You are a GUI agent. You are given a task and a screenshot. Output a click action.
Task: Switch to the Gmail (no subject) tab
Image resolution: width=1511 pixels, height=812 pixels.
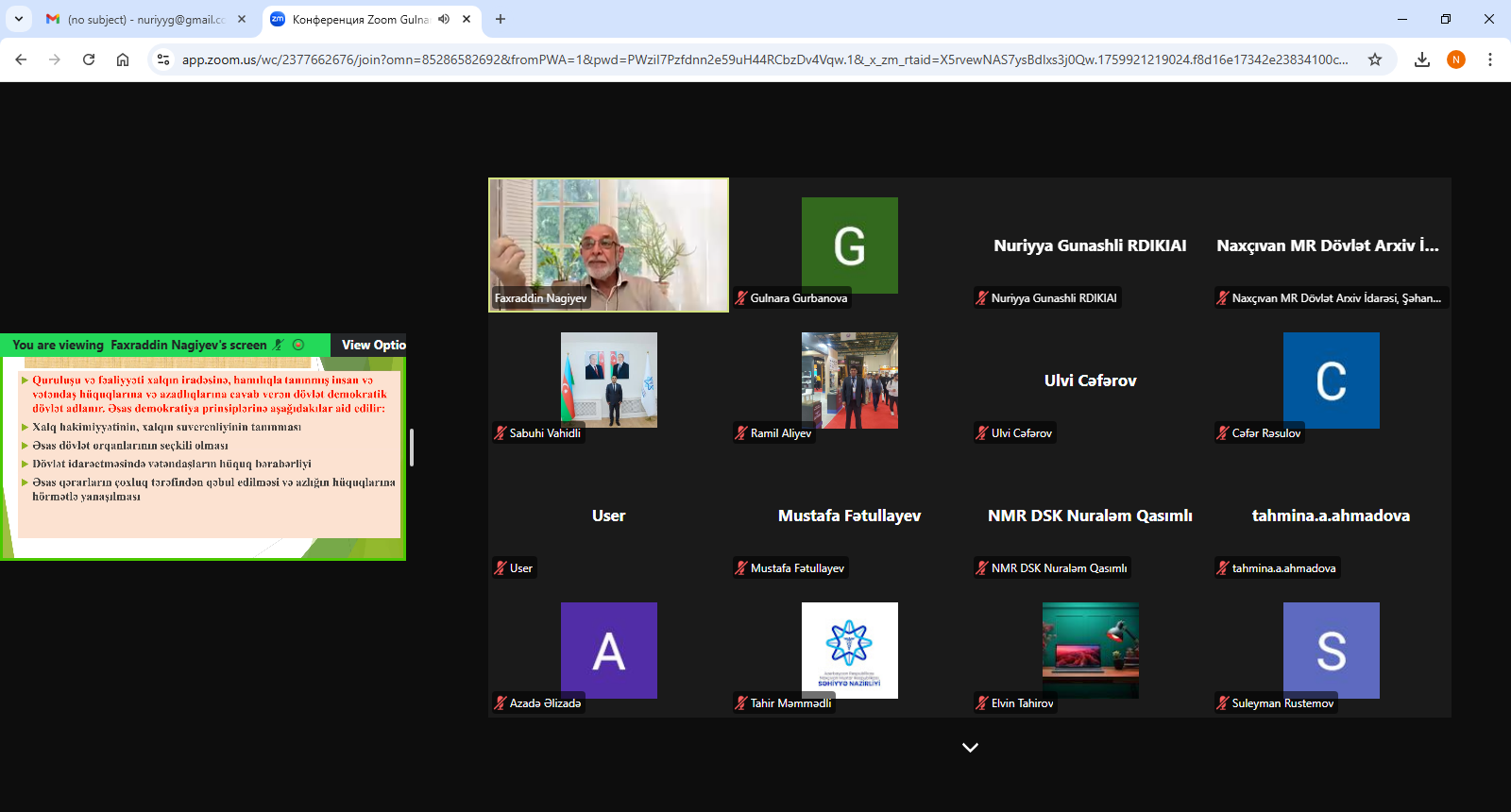(x=142, y=19)
